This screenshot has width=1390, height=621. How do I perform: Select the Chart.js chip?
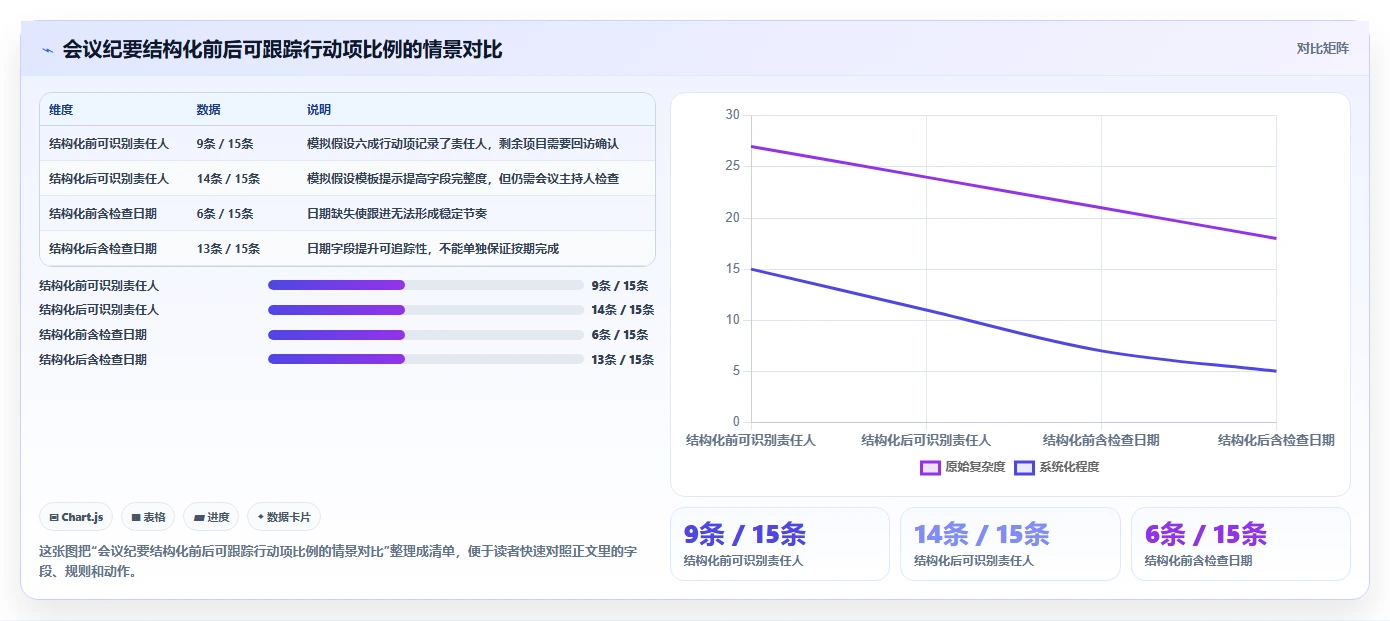click(77, 517)
